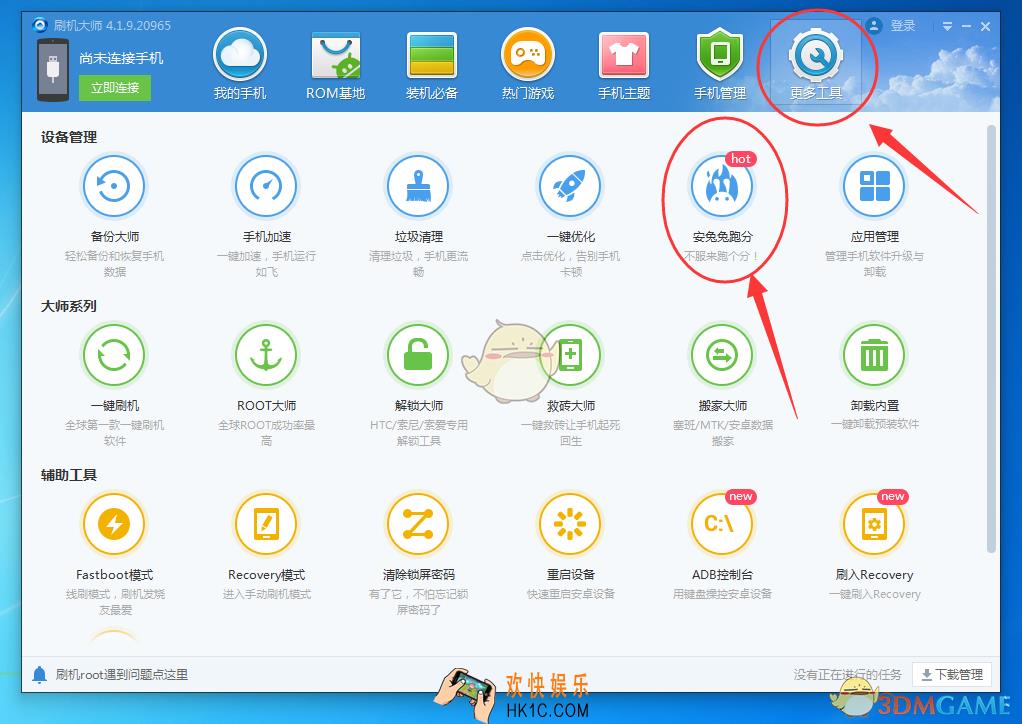Start 一键刷机 flashing tool

pyautogui.click(x=114, y=355)
